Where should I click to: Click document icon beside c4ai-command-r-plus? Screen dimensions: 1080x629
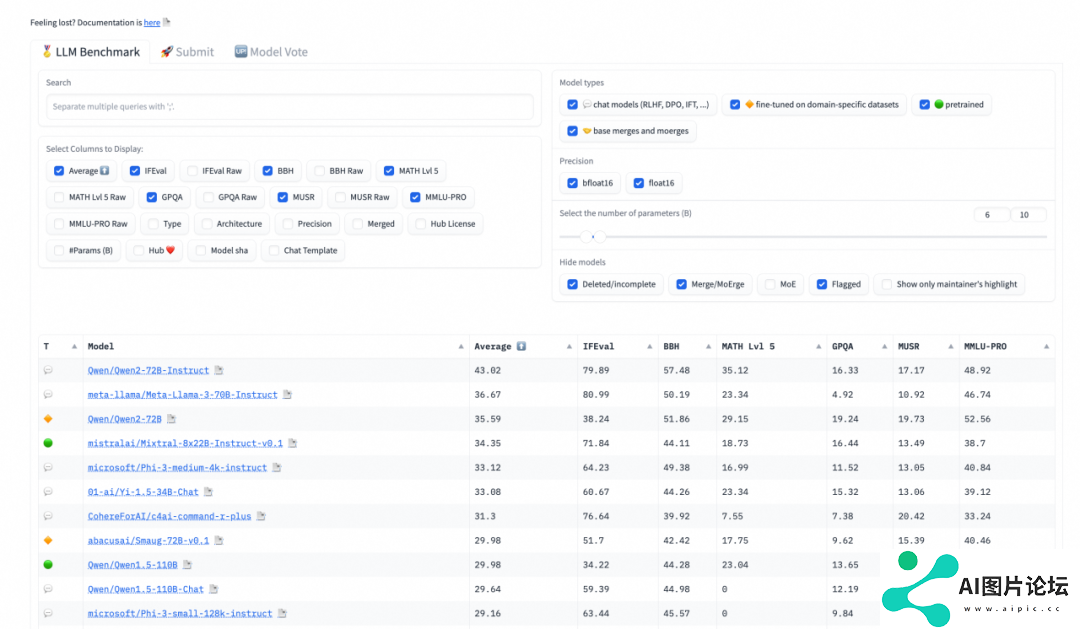click(261, 516)
